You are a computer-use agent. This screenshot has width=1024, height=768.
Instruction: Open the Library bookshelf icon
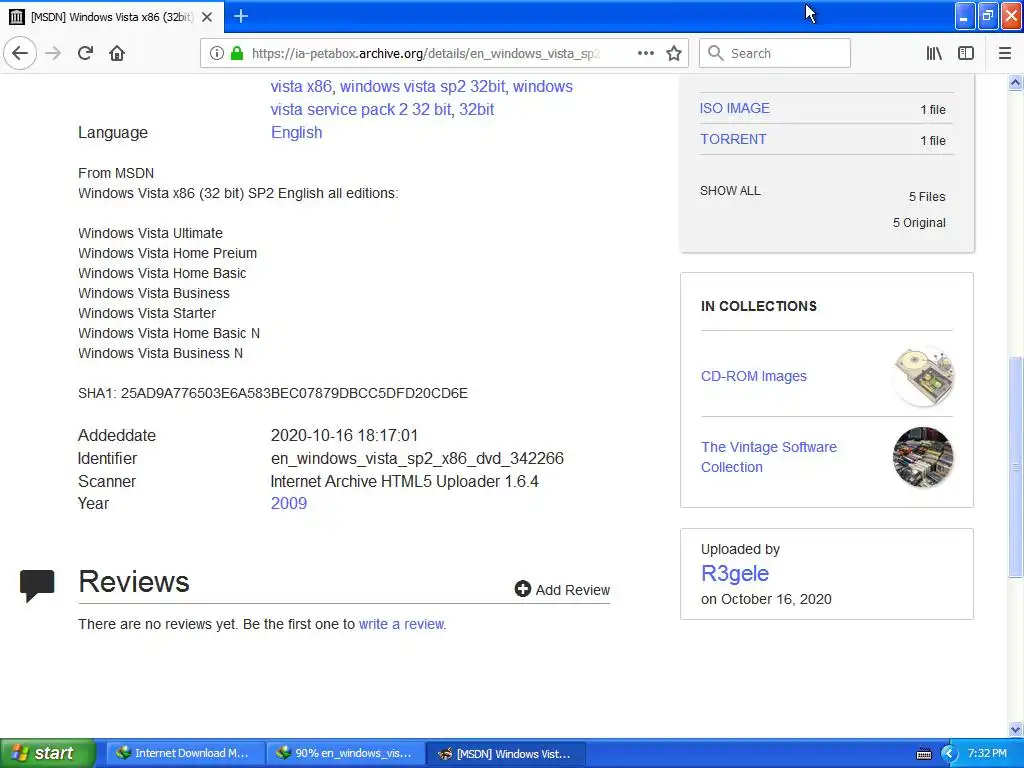click(x=934, y=53)
